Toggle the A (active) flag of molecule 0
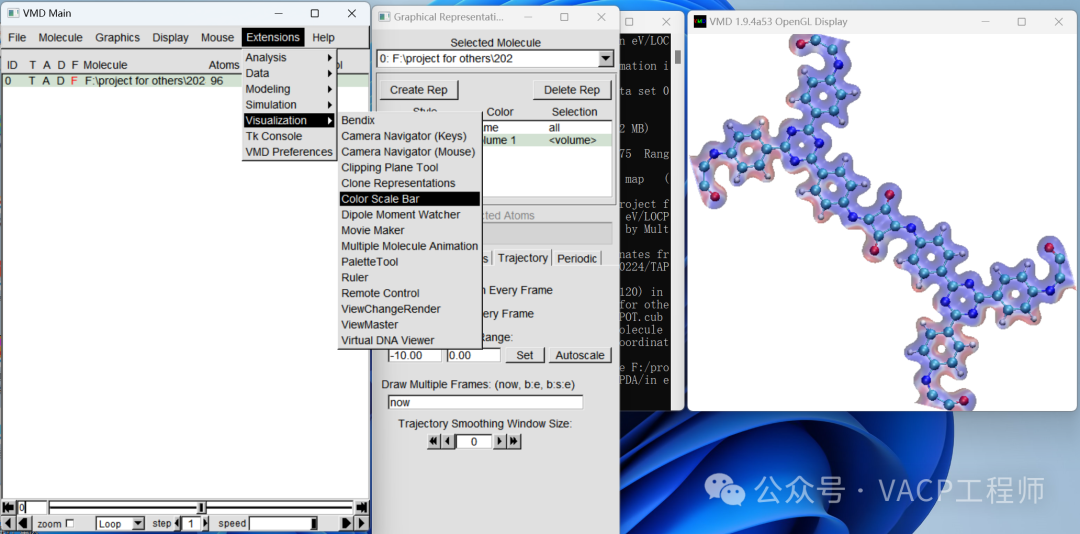 point(47,81)
